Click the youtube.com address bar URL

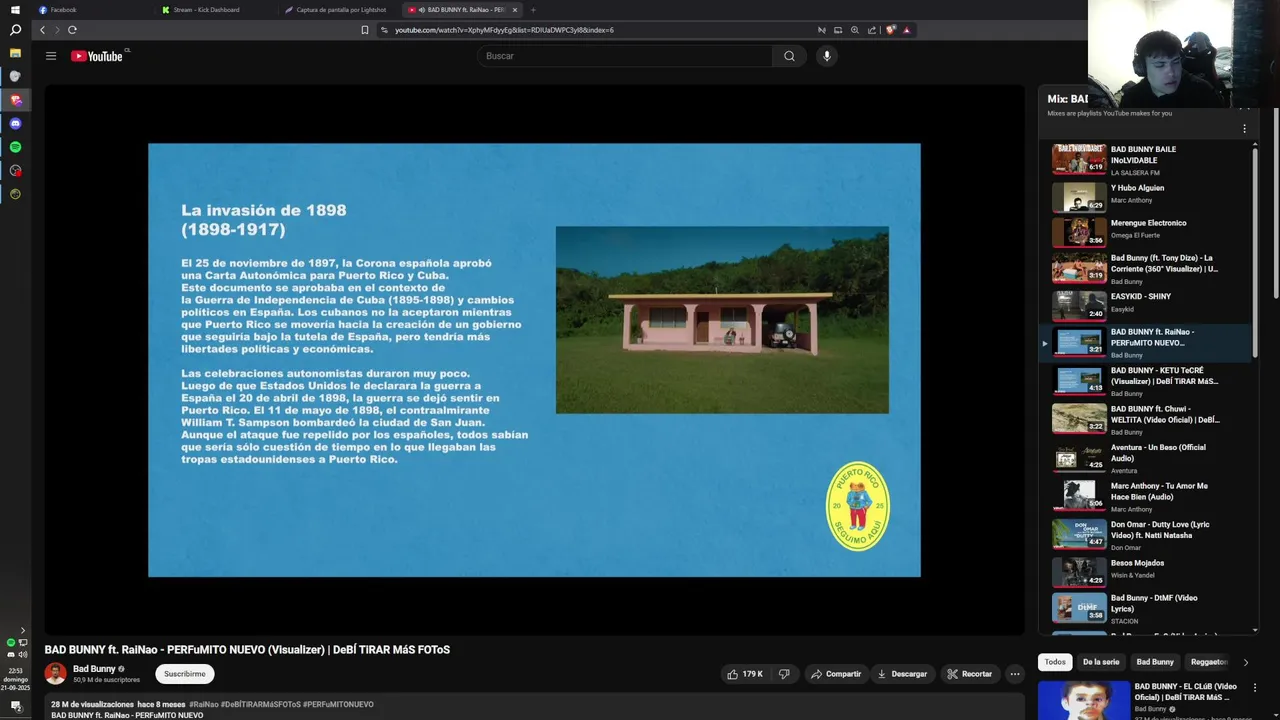pos(504,30)
